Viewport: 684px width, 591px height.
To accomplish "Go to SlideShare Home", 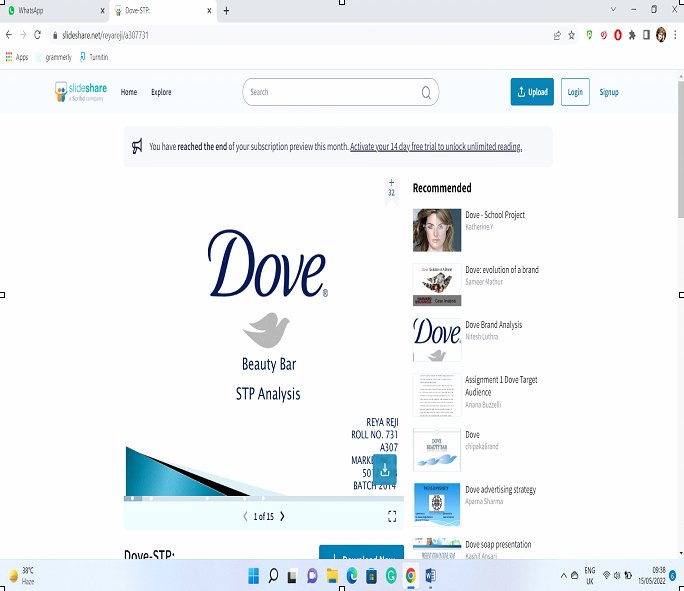I will coord(129,92).
